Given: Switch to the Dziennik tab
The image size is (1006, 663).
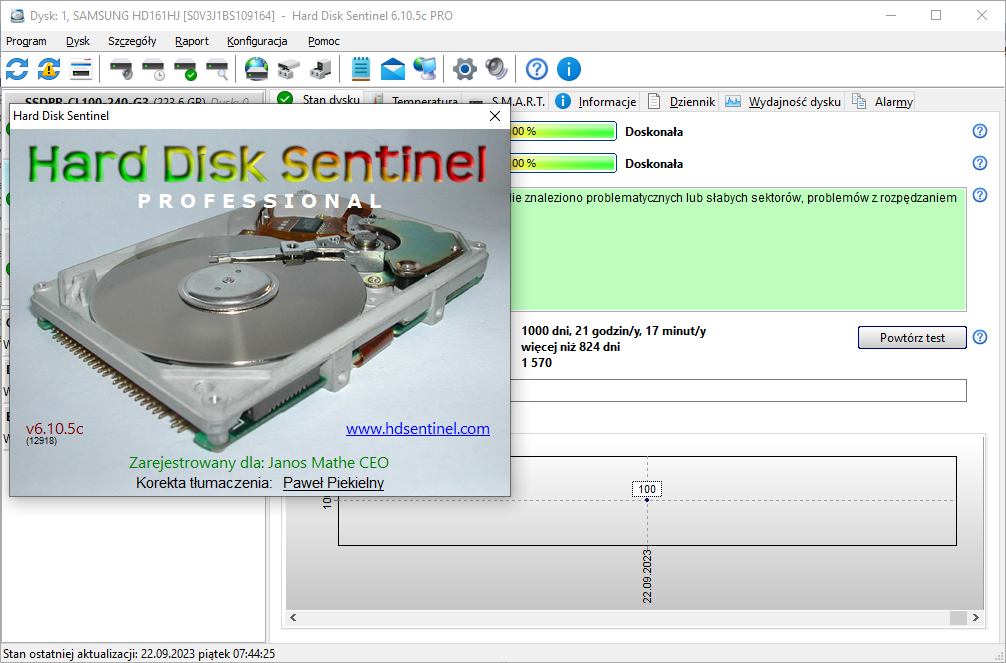Looking at the screenshot, I should (681, 101).
